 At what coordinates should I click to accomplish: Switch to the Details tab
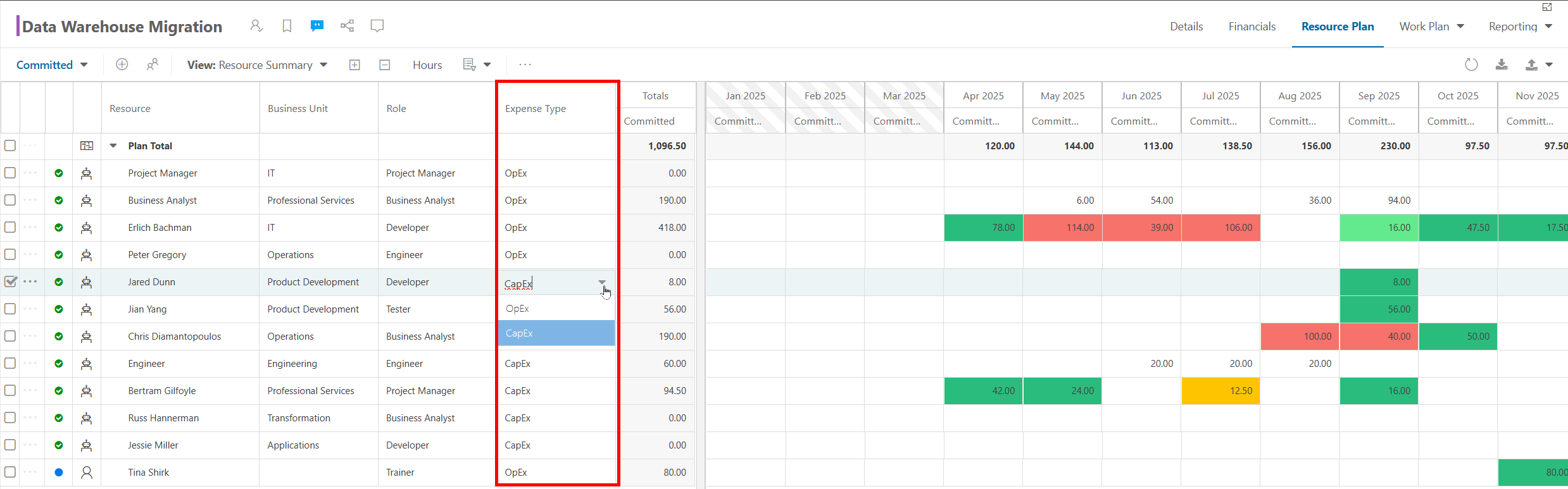pos(1186,26)
